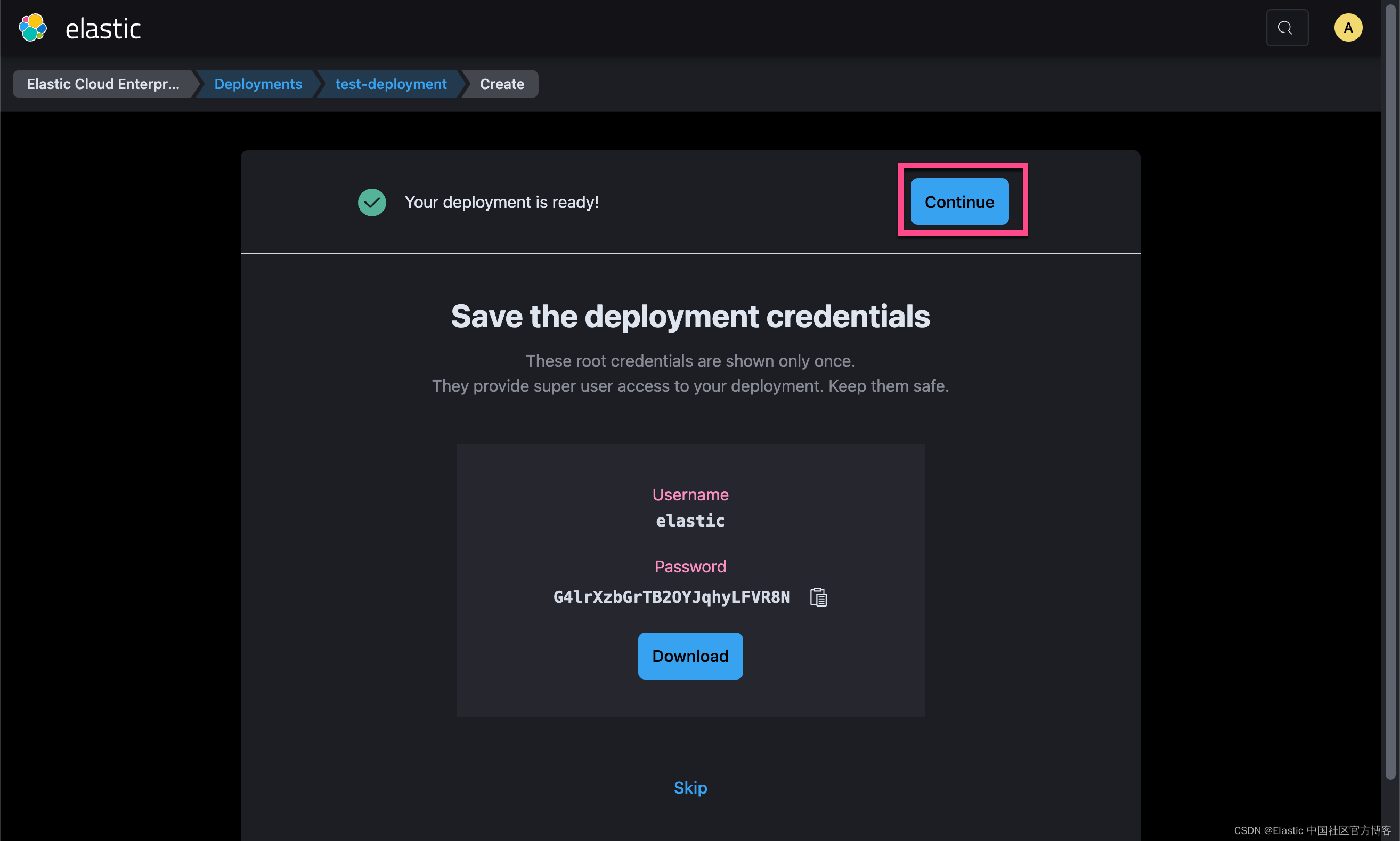Image resolution: width=1400 pixels, height=841 pixels.
Task: Click Skip below the credentials box
Action: click(x=690, y=787)
